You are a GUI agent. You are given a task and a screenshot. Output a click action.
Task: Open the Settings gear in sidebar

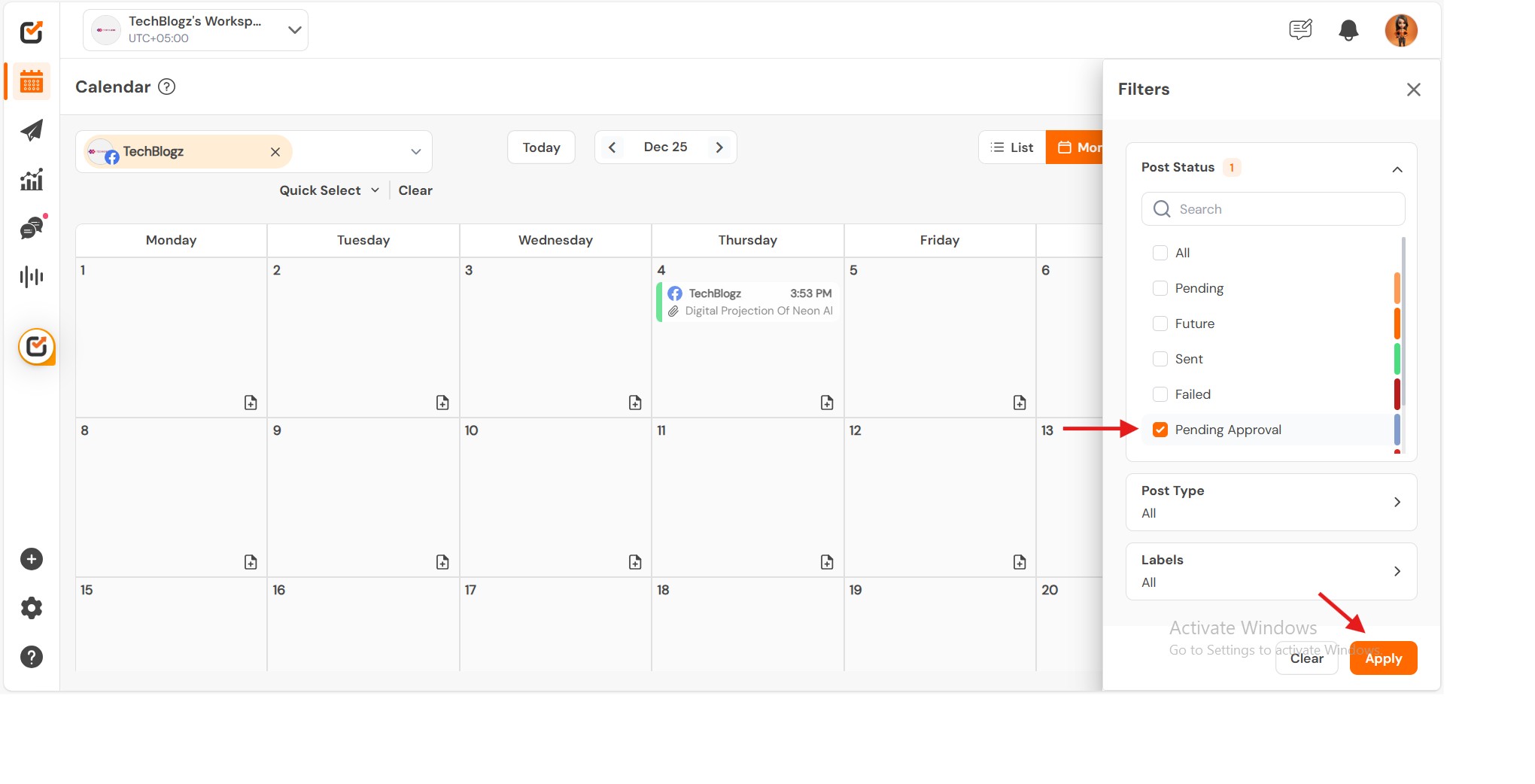pyautogui.click(x=32, y=608)
